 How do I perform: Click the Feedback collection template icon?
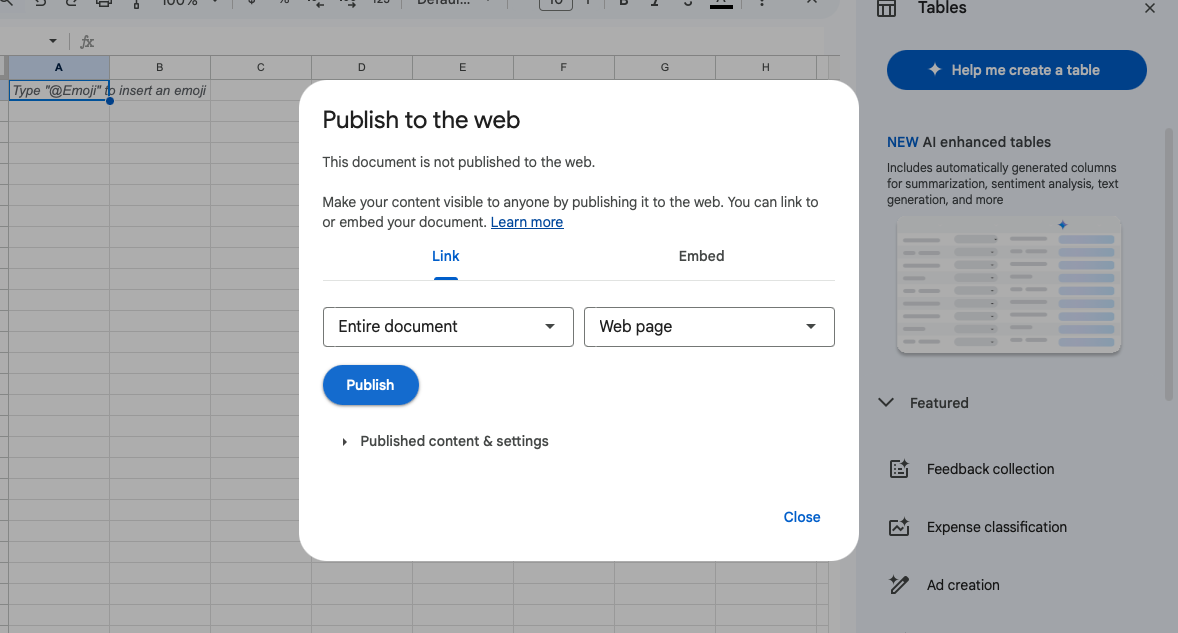point(899,469)
